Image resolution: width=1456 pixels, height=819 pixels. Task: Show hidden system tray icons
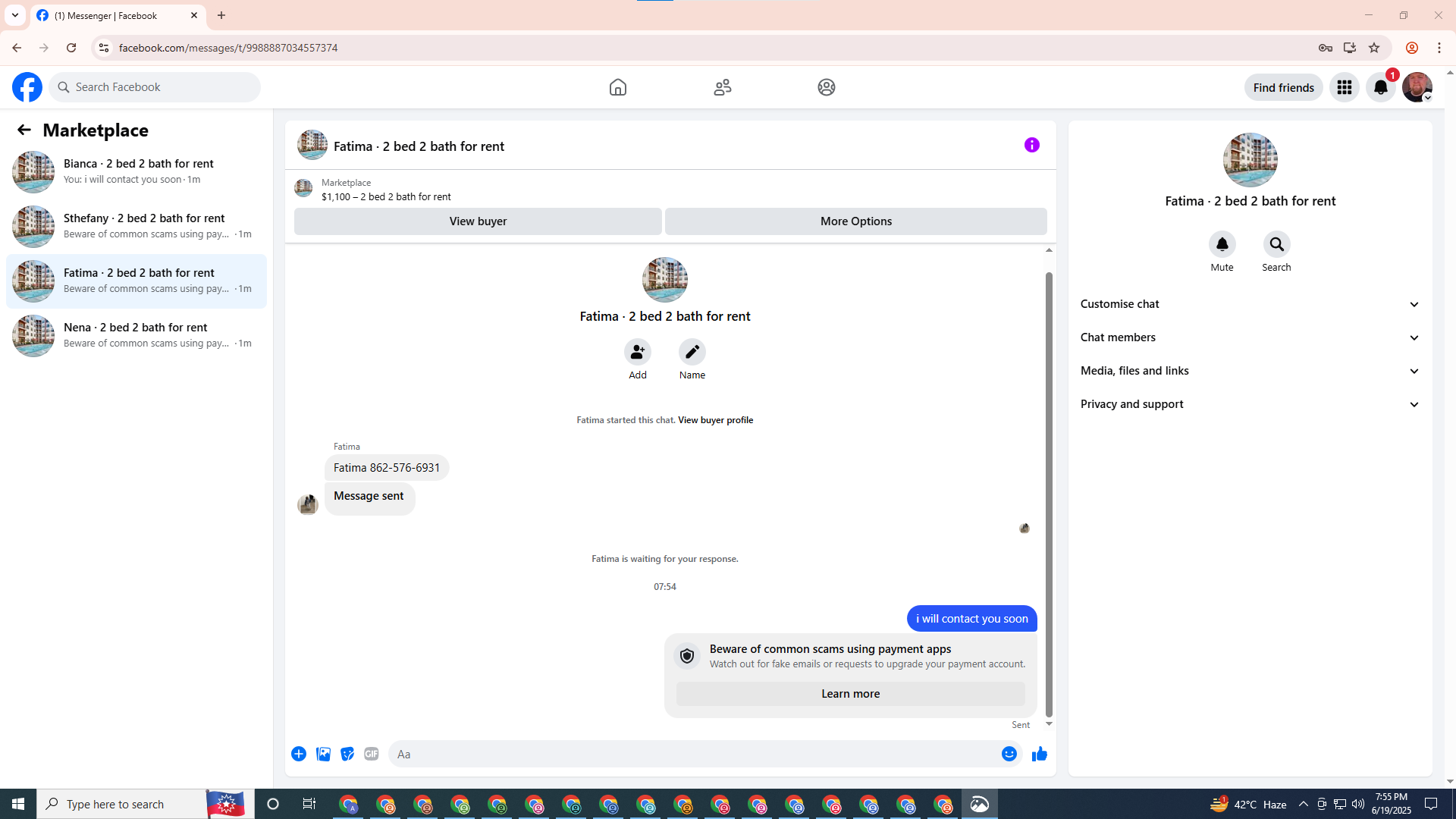(1303, 804)
